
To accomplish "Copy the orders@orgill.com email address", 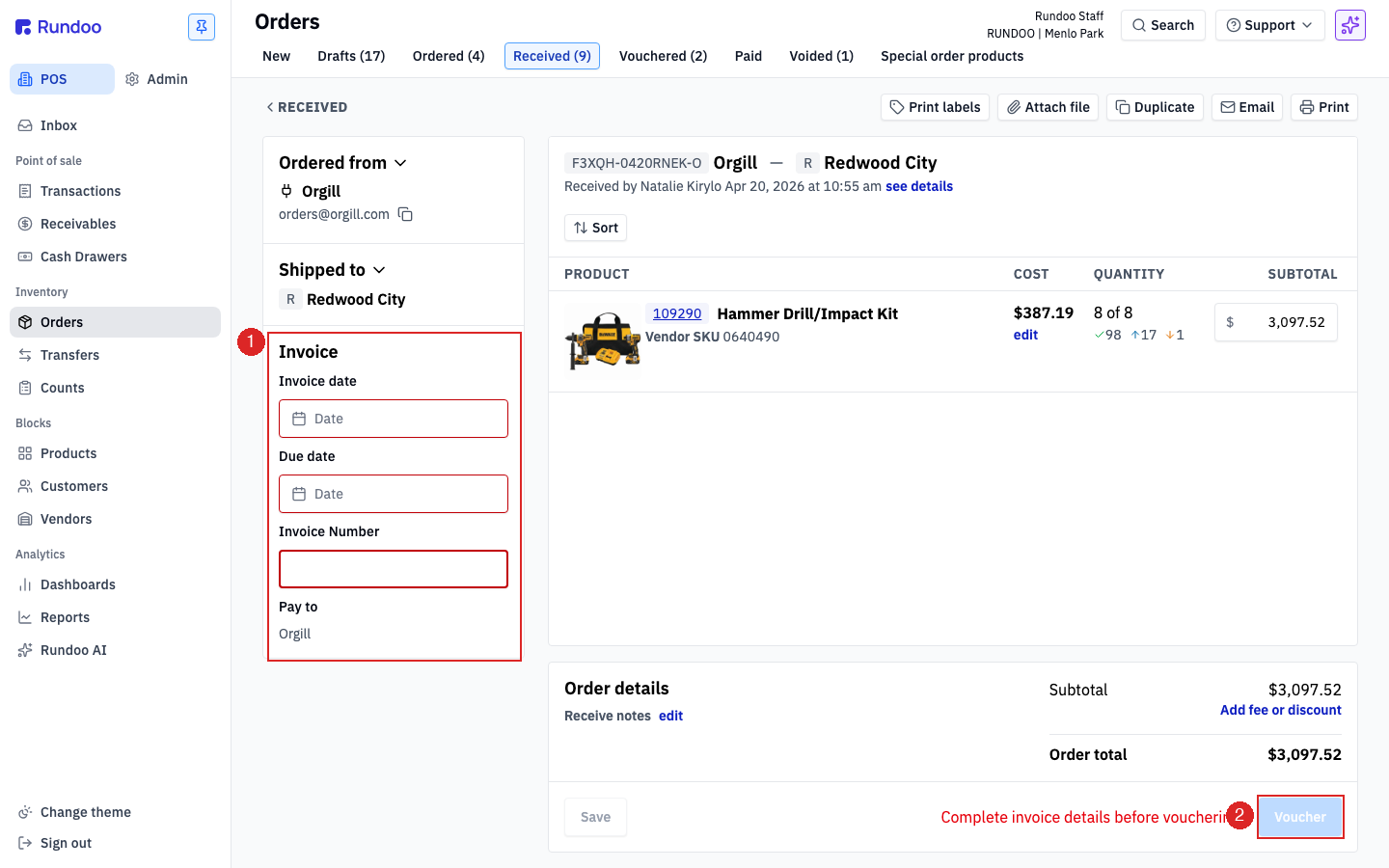I will pos(406,214).
